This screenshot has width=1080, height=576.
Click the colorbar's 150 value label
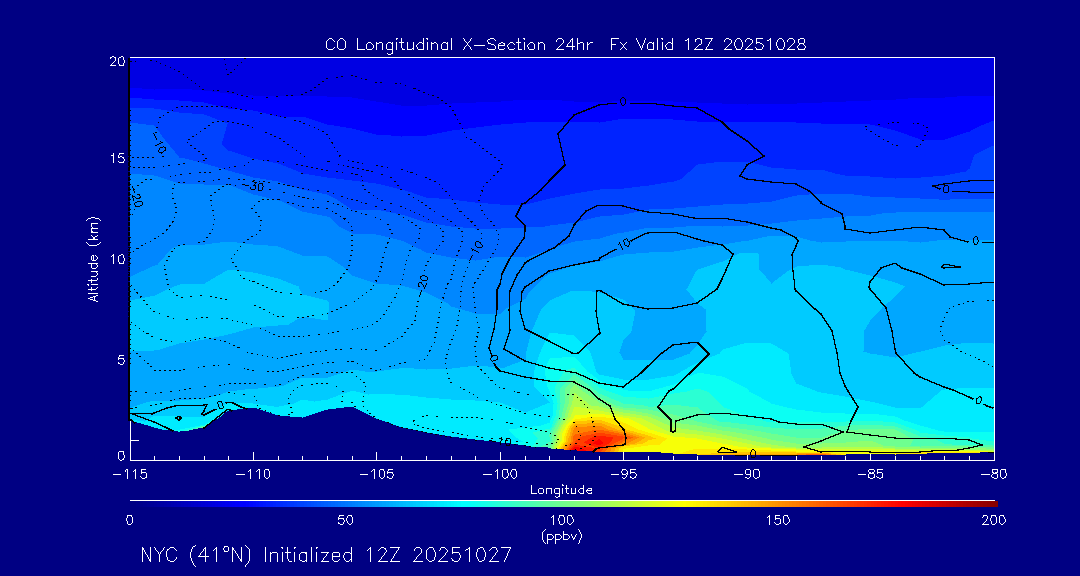(x=778, y=520)
